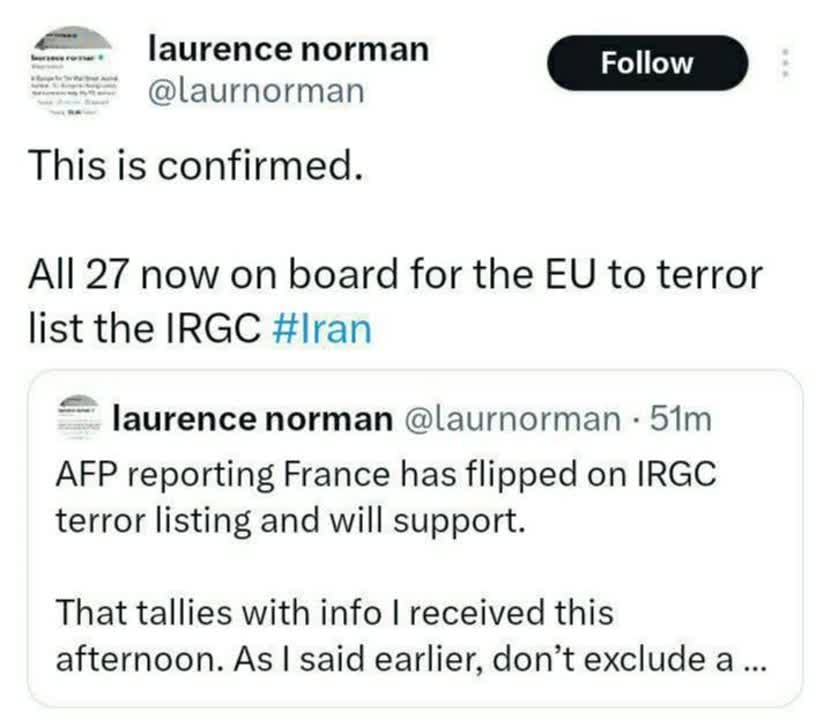Click 'terror listing and will support.' line
The height and width of the screenshot is (719, 831).
290,521
